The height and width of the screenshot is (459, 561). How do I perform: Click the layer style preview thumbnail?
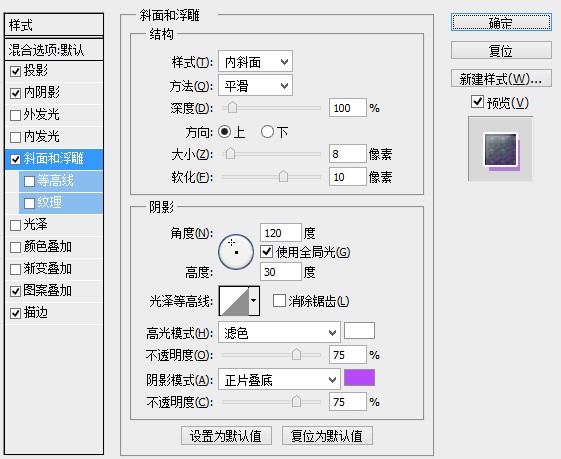click(501, 150)
